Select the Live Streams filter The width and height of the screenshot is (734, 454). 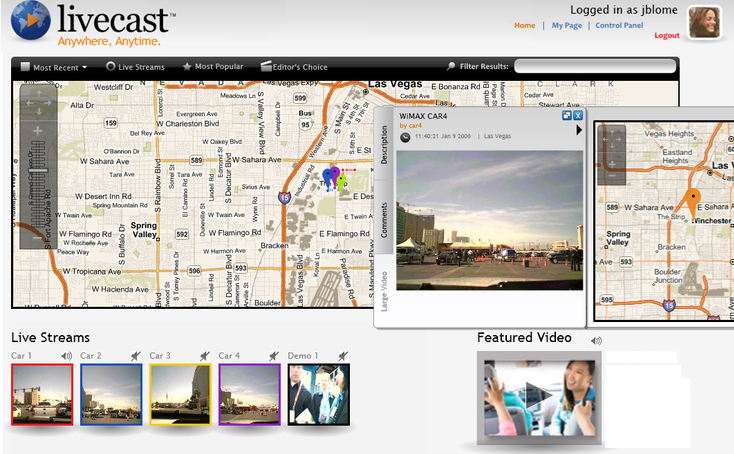135,66
